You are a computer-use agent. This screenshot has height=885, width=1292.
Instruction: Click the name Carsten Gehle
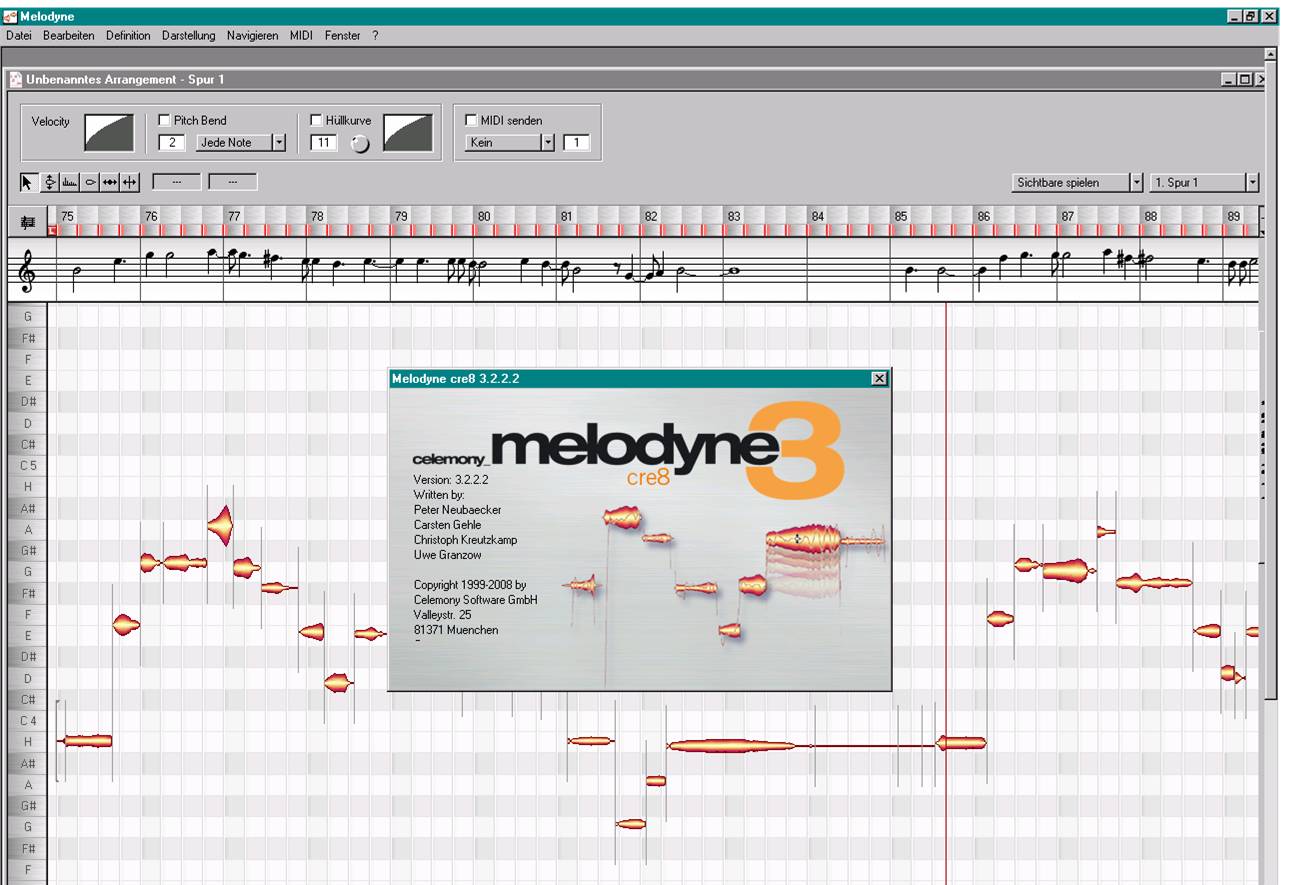point(447,525)
